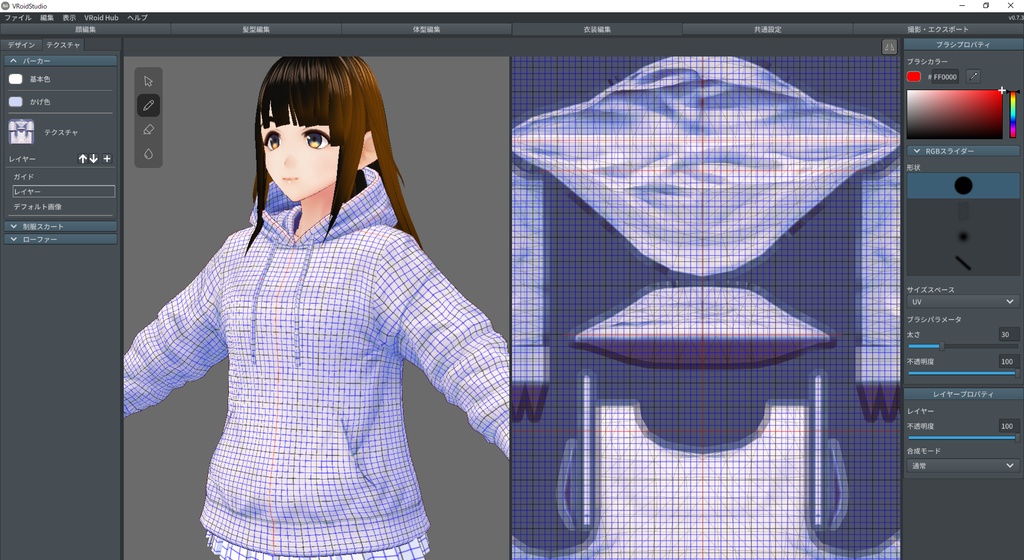
Task: Select the eraser tool
Action: click(148, 129)
